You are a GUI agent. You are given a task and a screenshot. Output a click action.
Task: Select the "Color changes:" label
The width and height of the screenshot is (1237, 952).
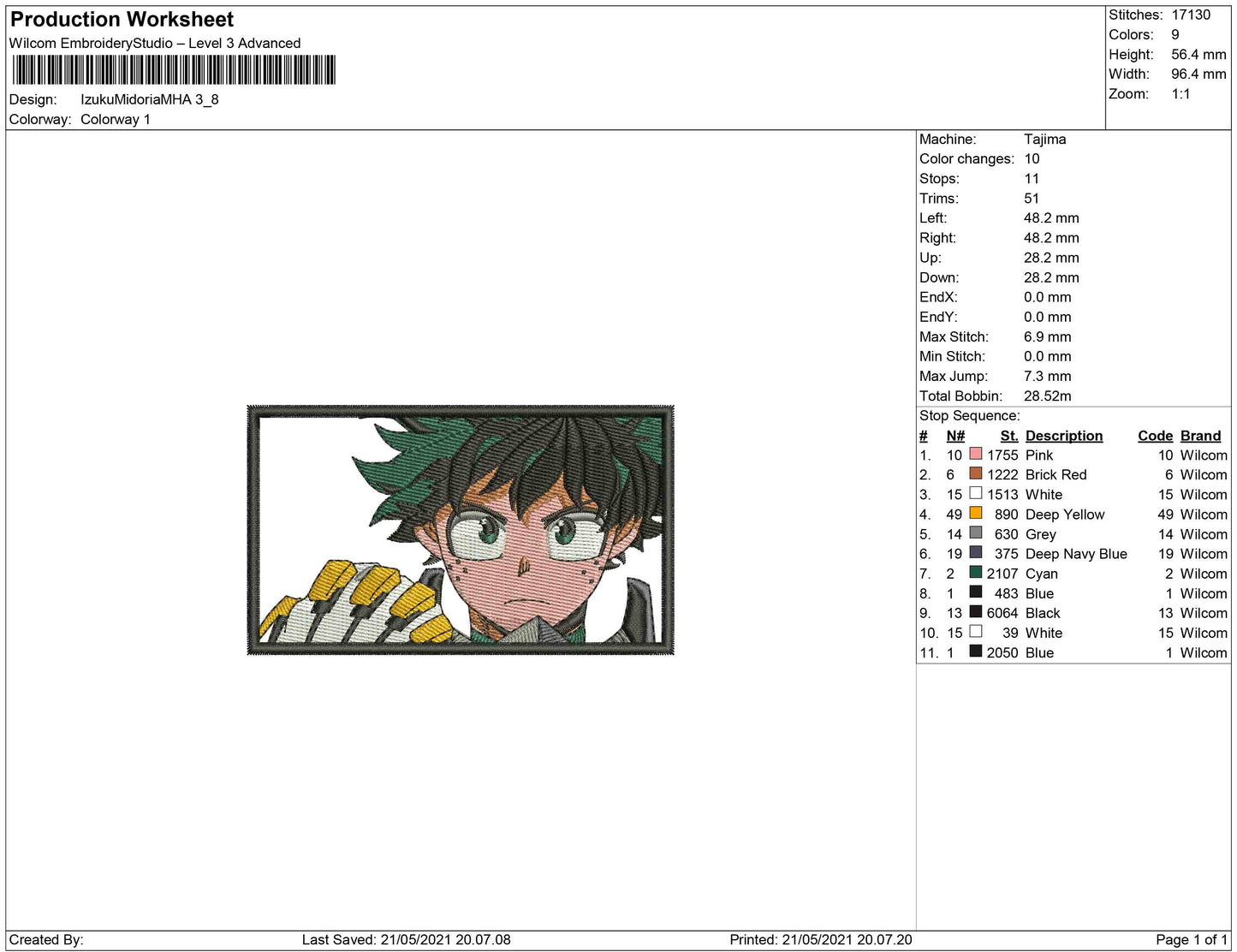pyautogui.click(x=966, y=158)
